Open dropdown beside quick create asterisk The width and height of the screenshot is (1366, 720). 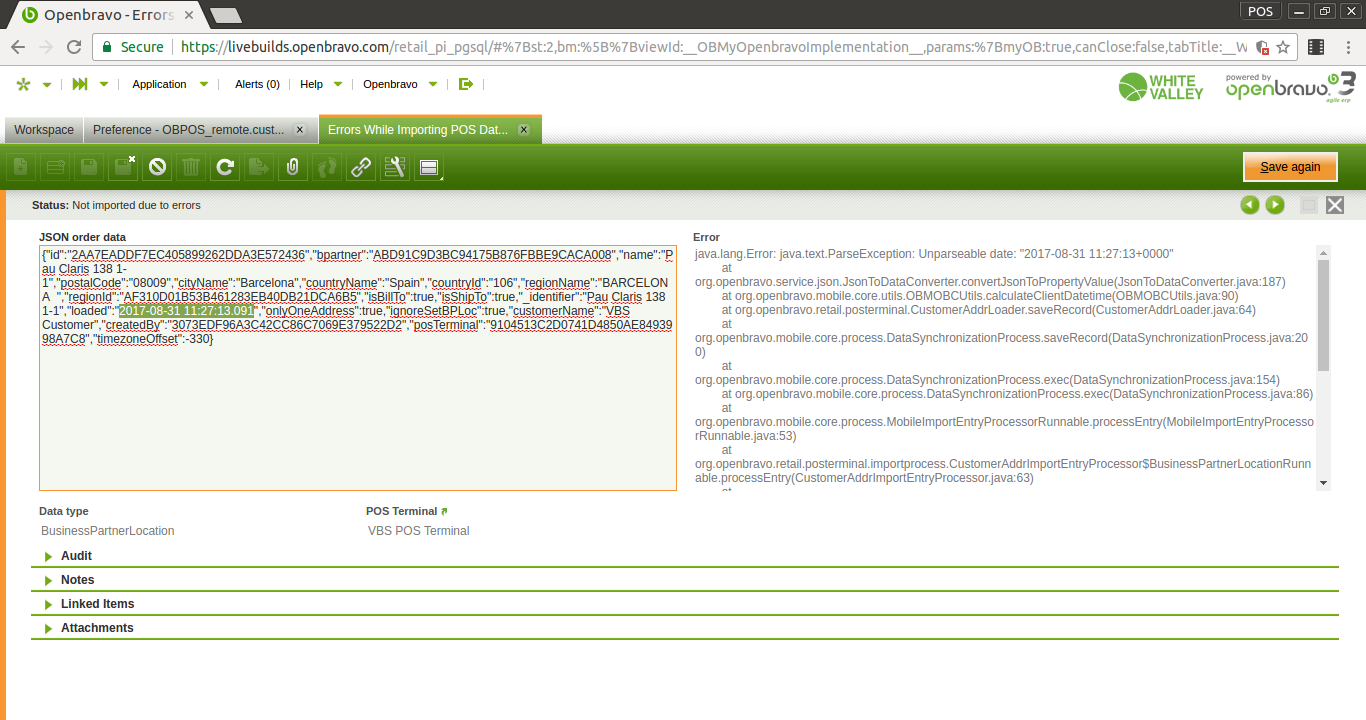pos(46,85)
